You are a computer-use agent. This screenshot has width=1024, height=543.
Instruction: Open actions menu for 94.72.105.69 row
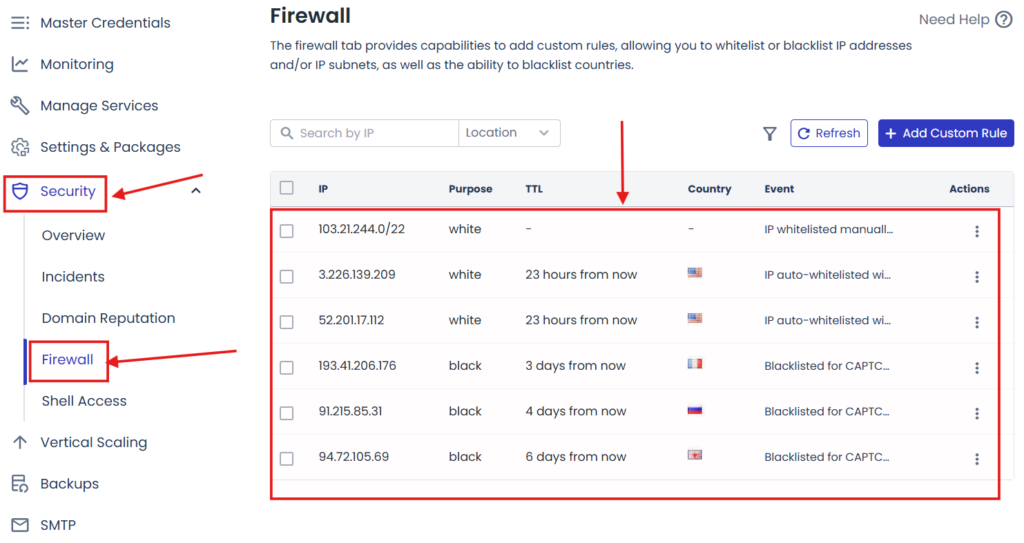click(976, 458)
